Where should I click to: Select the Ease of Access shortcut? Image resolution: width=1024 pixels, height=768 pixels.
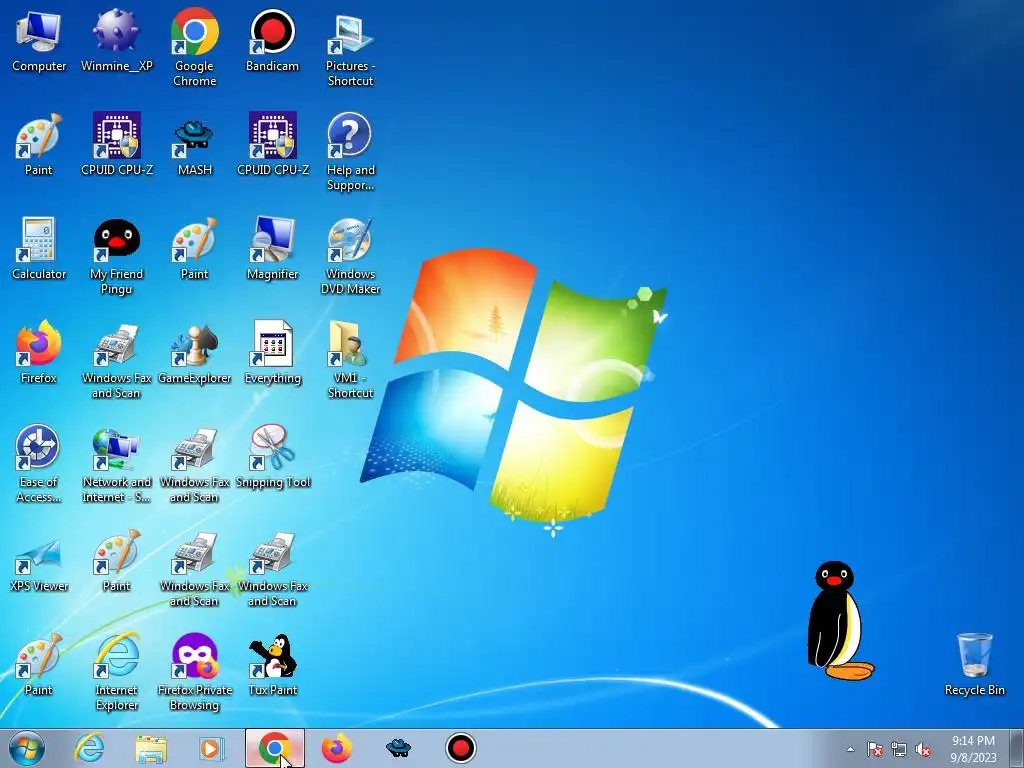[39, 464]
